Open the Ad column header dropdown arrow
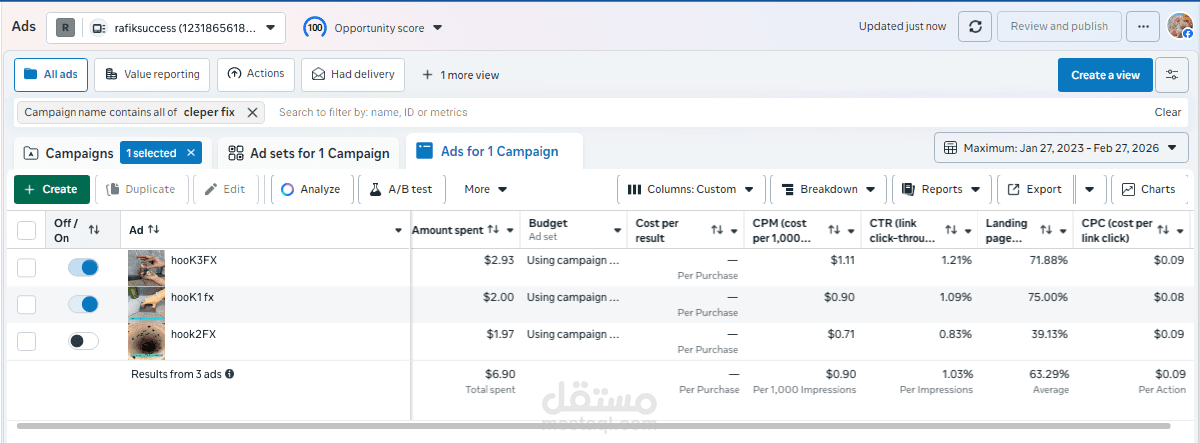Viewport: 1200px width, 443px height. (x=399, y=230)
